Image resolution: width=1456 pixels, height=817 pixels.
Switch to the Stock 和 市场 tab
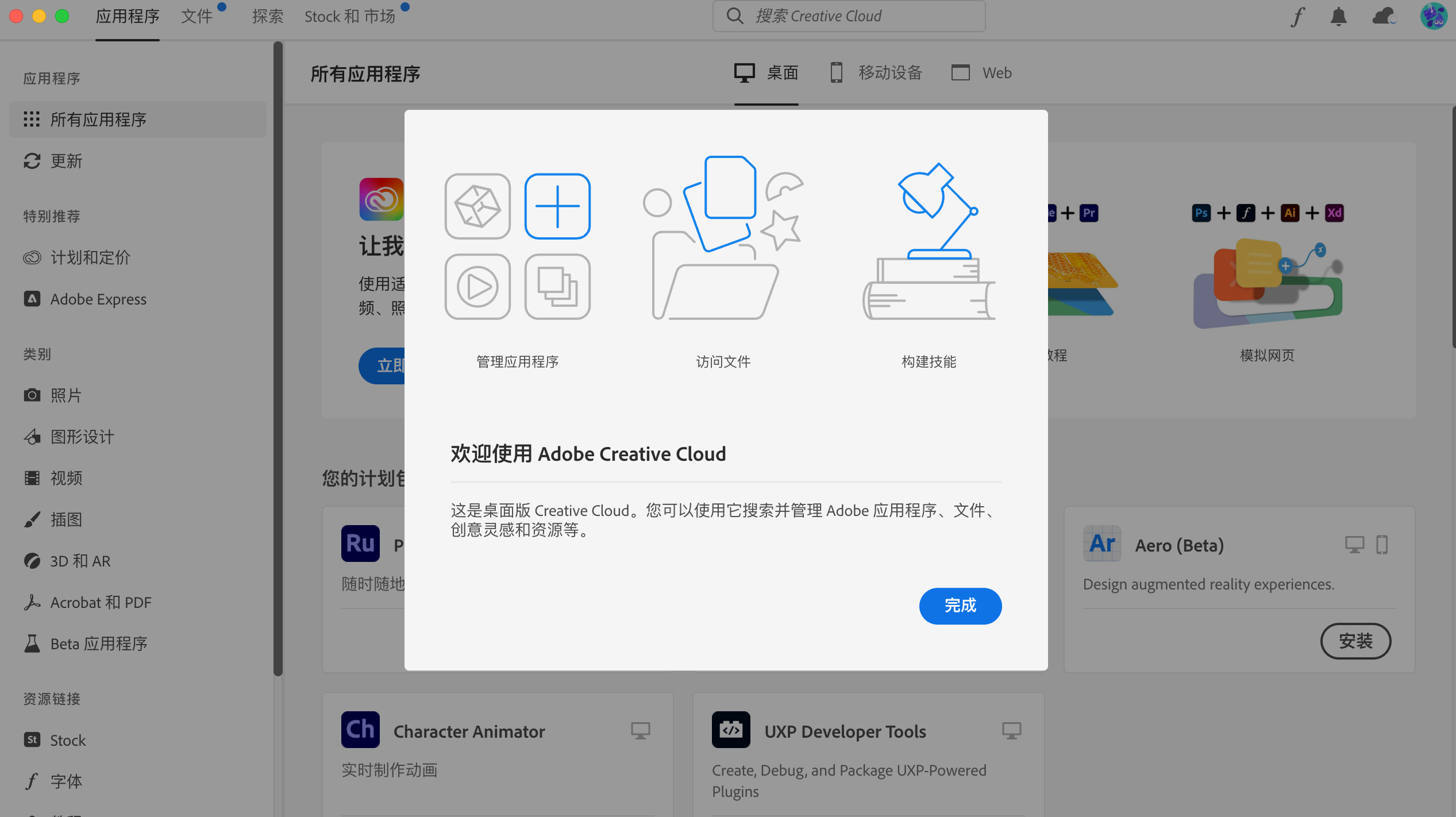click(350, 16)
